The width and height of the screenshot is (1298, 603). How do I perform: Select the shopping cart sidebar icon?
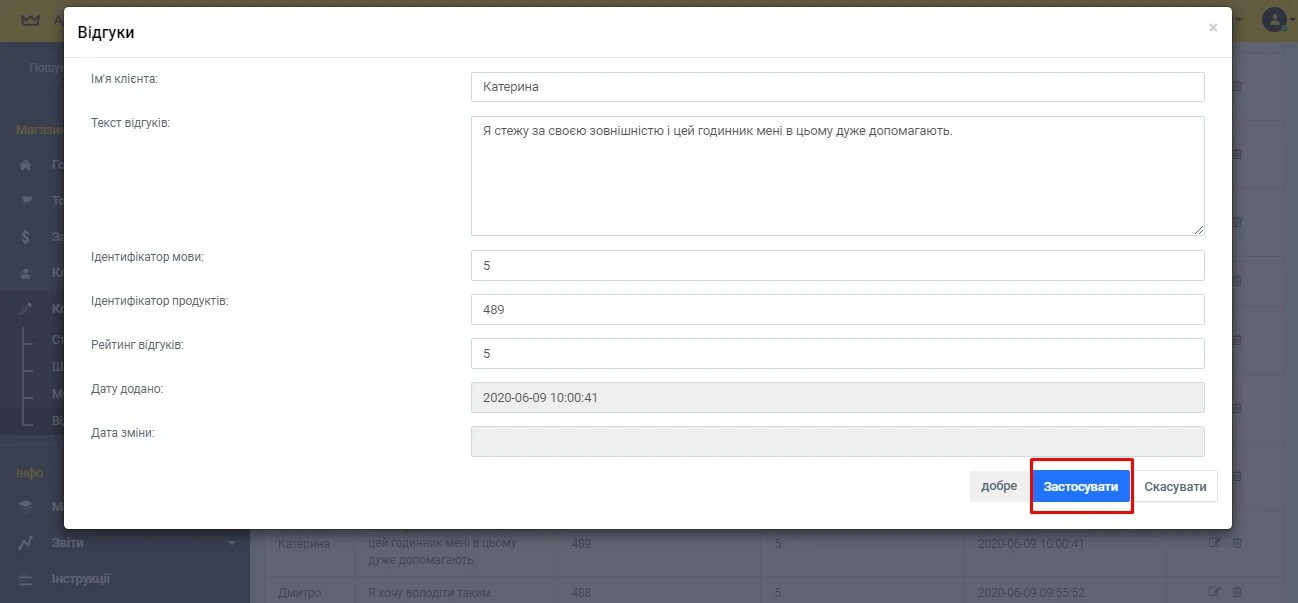tap(27, 200)
